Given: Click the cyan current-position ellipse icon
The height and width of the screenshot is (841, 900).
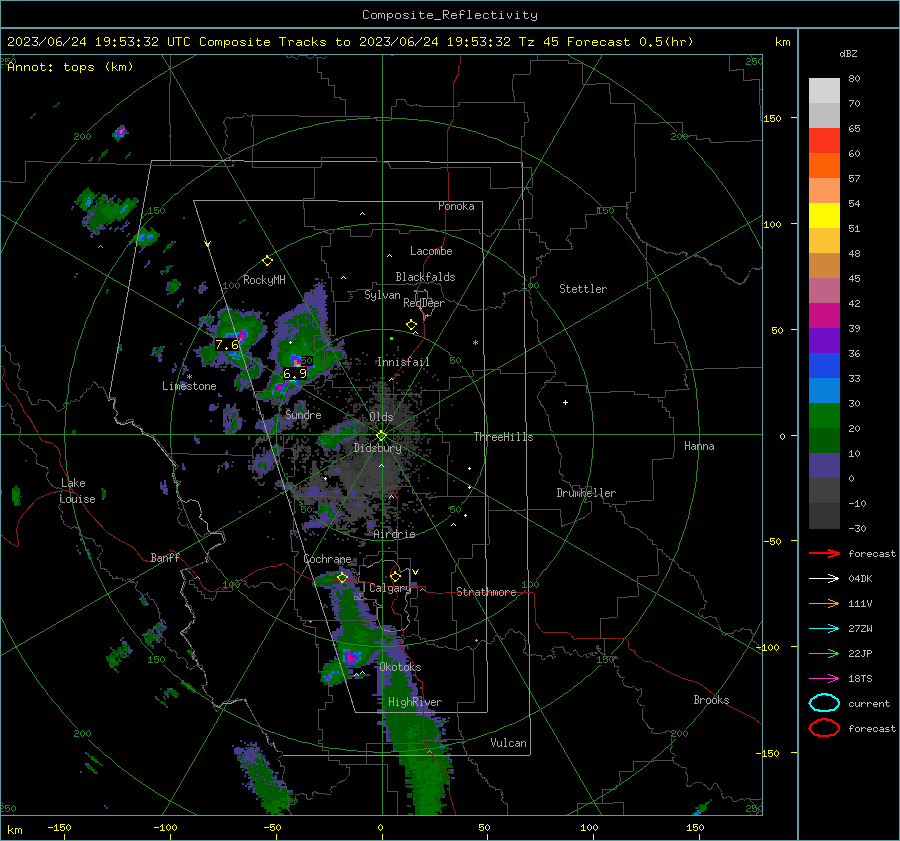Looking at the screenshot, I should tap(824, 703).
